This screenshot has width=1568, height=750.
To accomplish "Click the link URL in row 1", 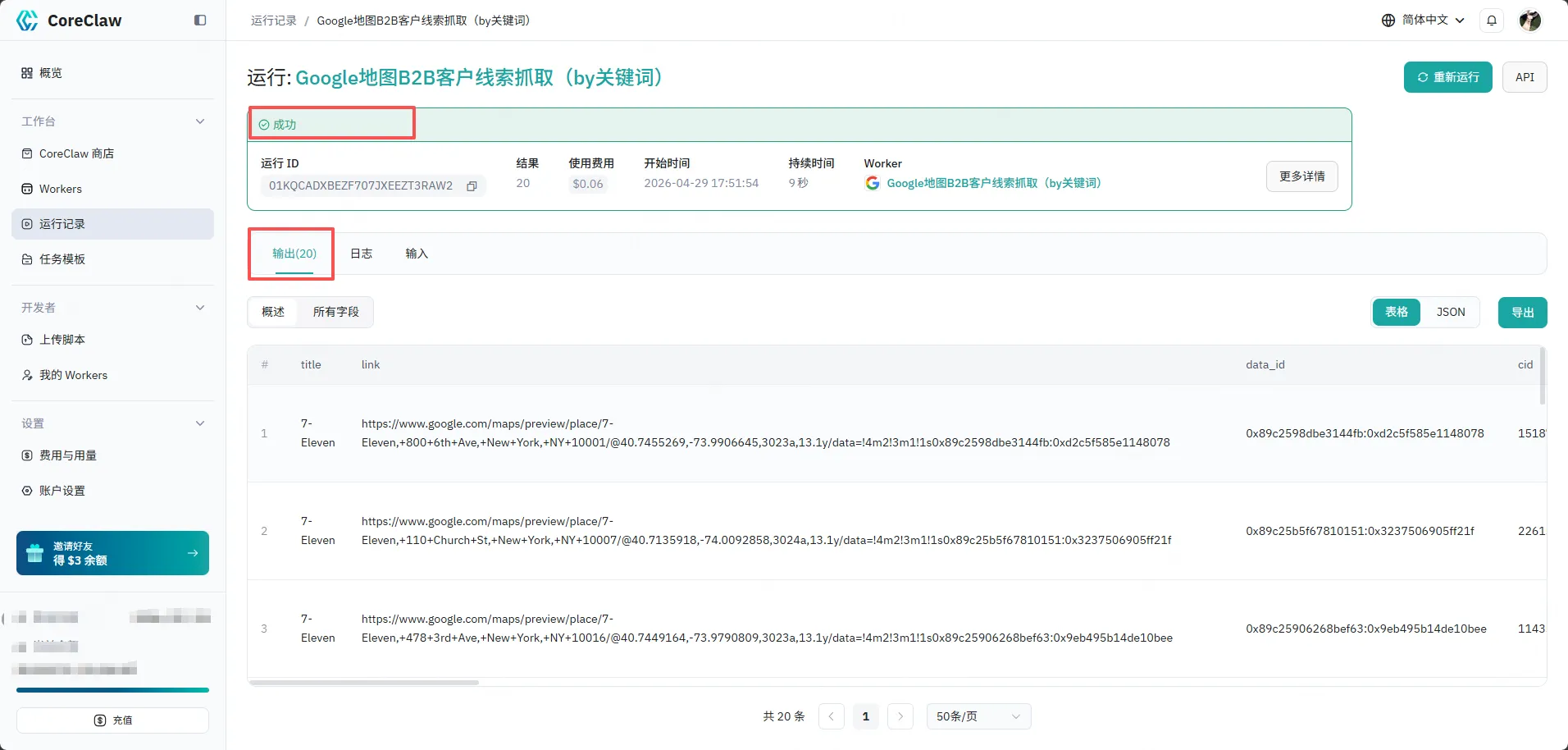I will (x=766, y=433).
